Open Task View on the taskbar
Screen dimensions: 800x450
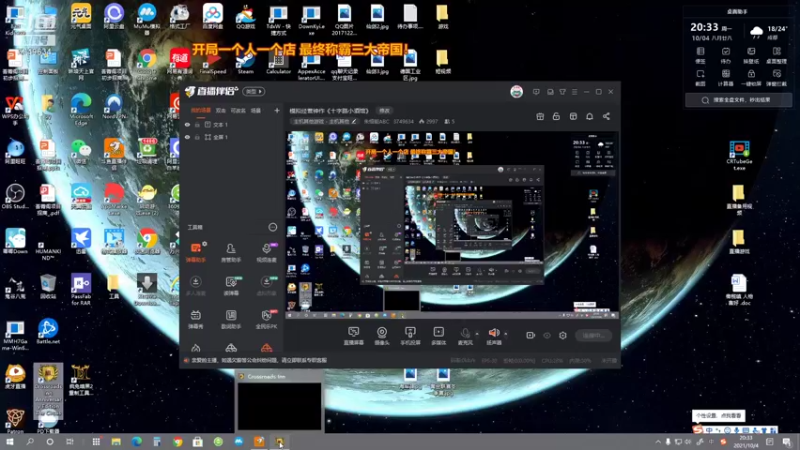[70, 442]
